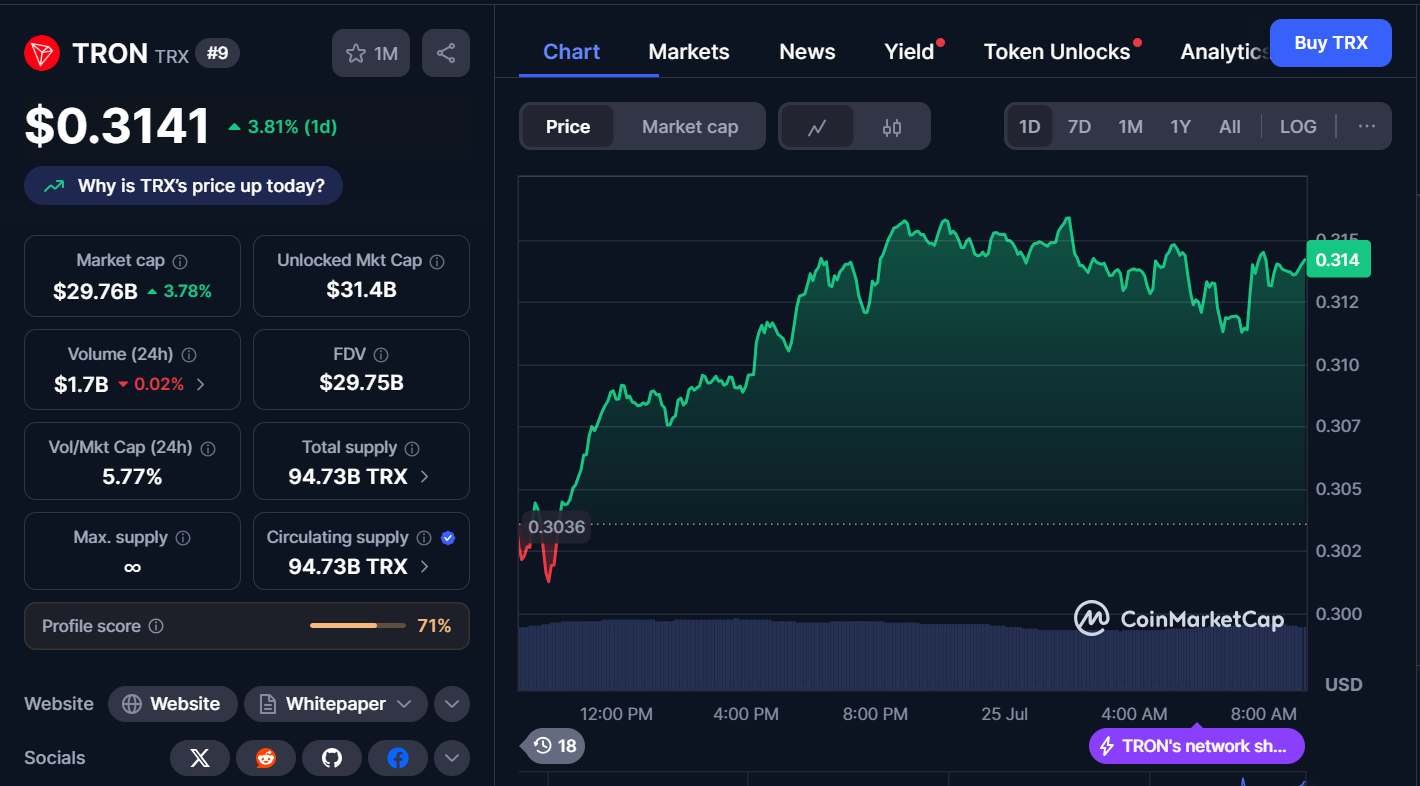The width and height of the screenshot is (1420, 786).
Task: Click the Profile score progress bar
Action: [358, 626]
